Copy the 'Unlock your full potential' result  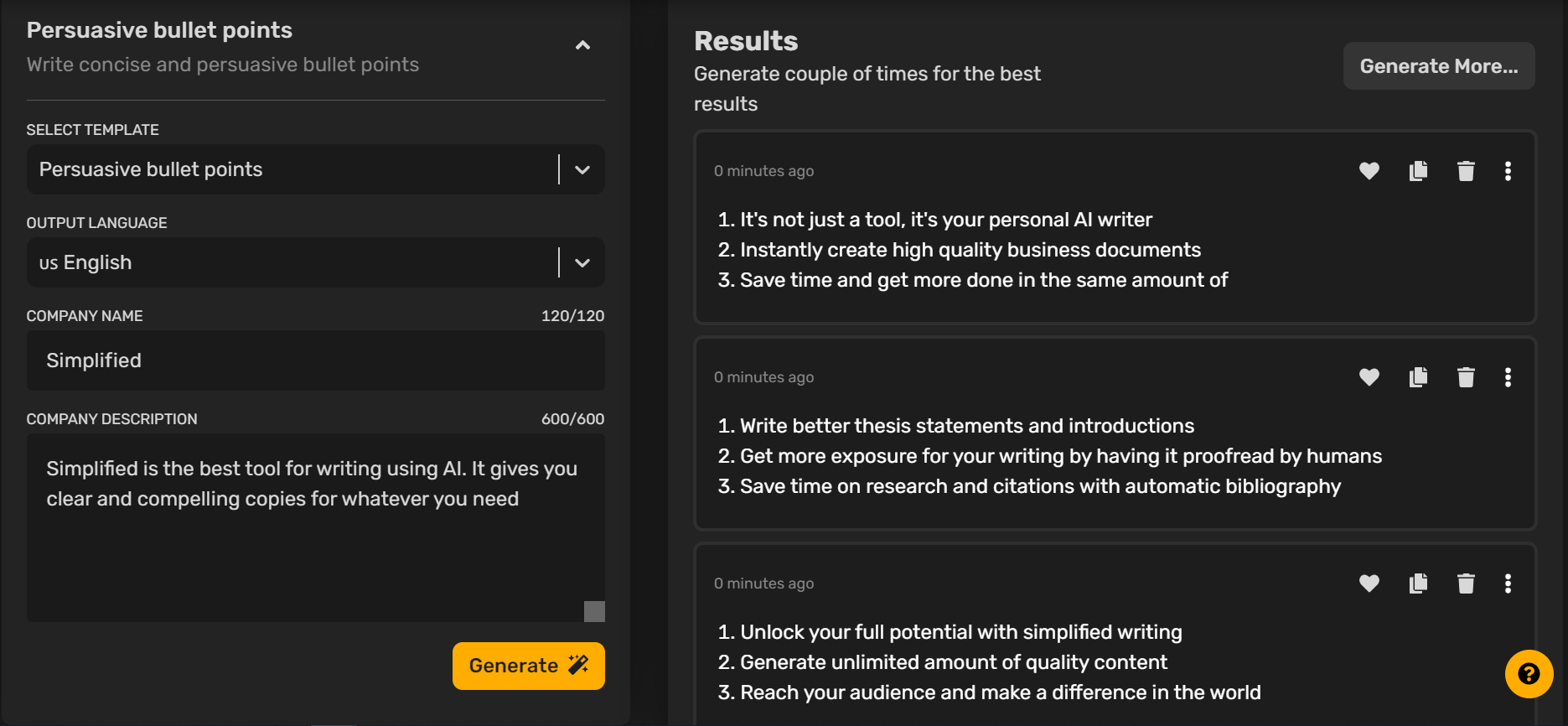[x=1418, y=583]
